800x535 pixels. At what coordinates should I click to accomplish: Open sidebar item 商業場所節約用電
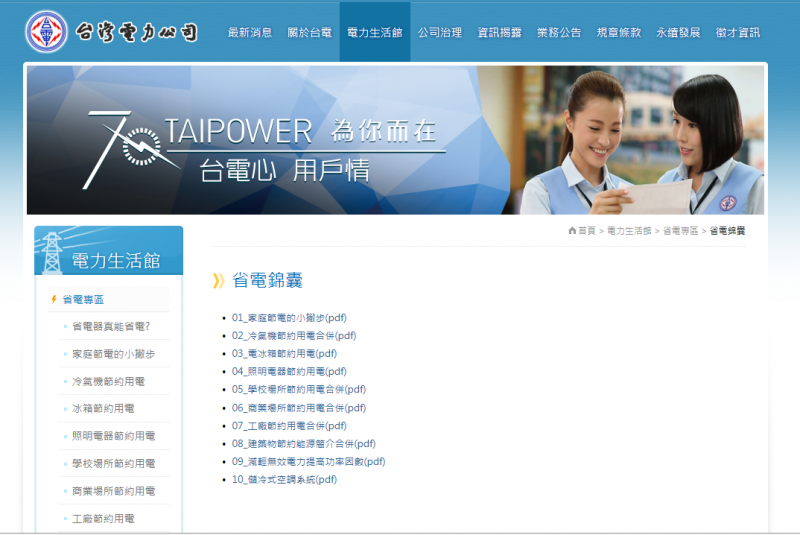(113, 491)
